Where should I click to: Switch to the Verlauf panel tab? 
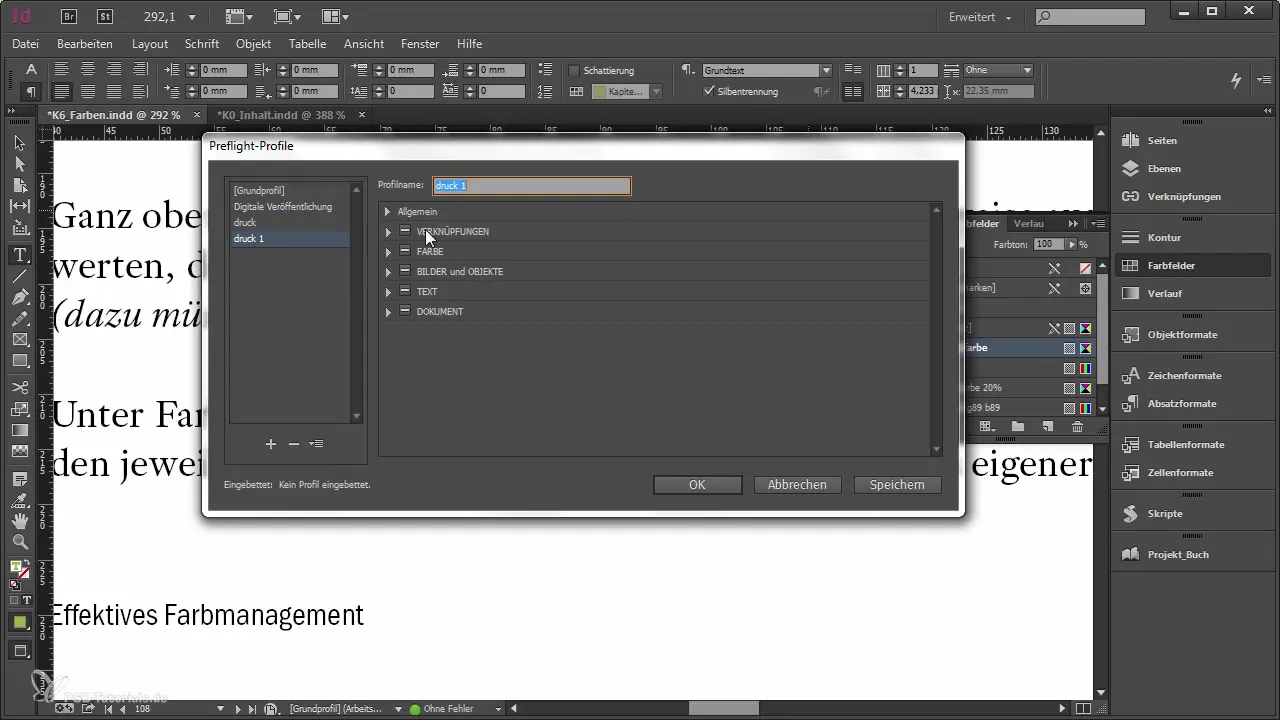[x=1029, y=224]
